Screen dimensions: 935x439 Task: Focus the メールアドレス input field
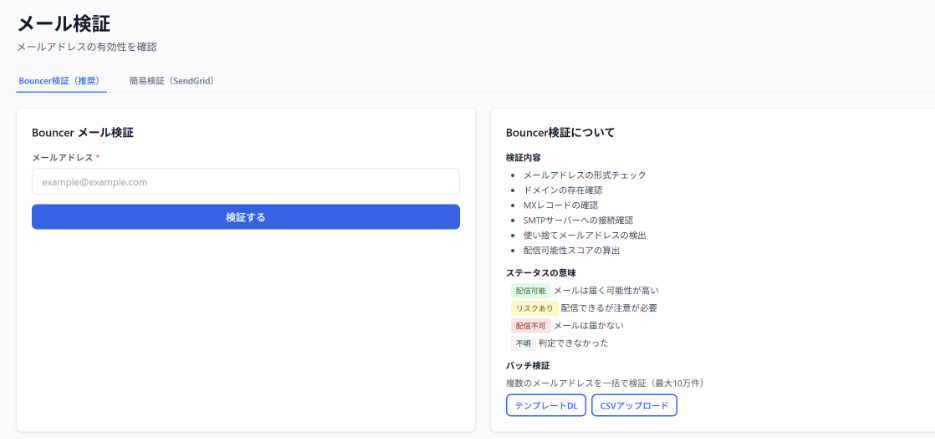point(246,181)
